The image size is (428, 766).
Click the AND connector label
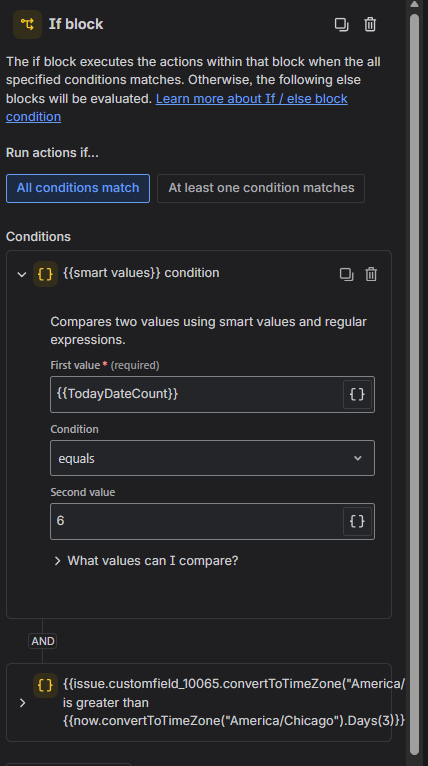click(x=43, y=641)
